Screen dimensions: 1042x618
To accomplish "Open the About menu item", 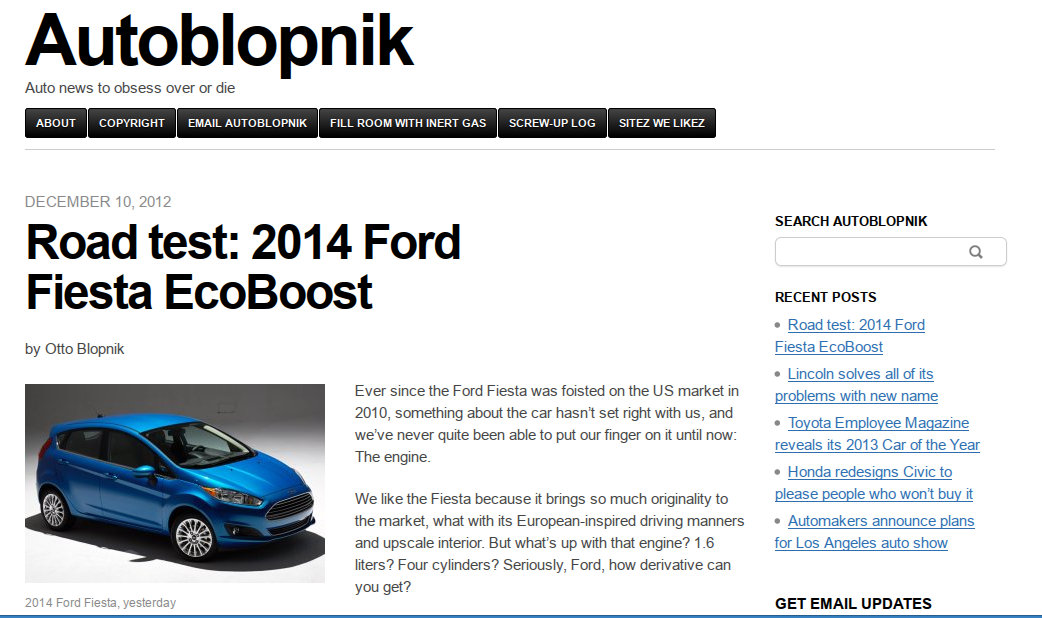I will 56,123.
